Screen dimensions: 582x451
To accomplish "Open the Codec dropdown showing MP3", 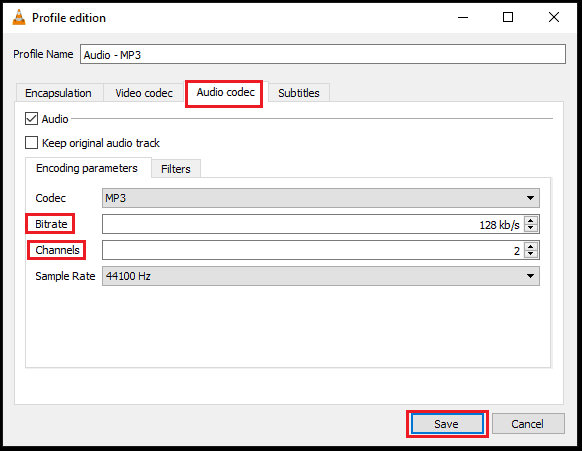I will 321,198.
